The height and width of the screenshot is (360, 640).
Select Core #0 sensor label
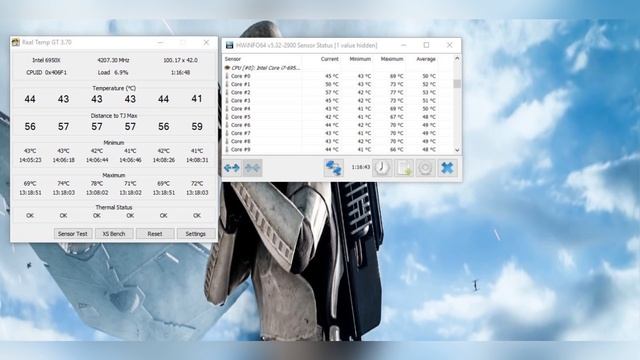click(x=240, y=76)
